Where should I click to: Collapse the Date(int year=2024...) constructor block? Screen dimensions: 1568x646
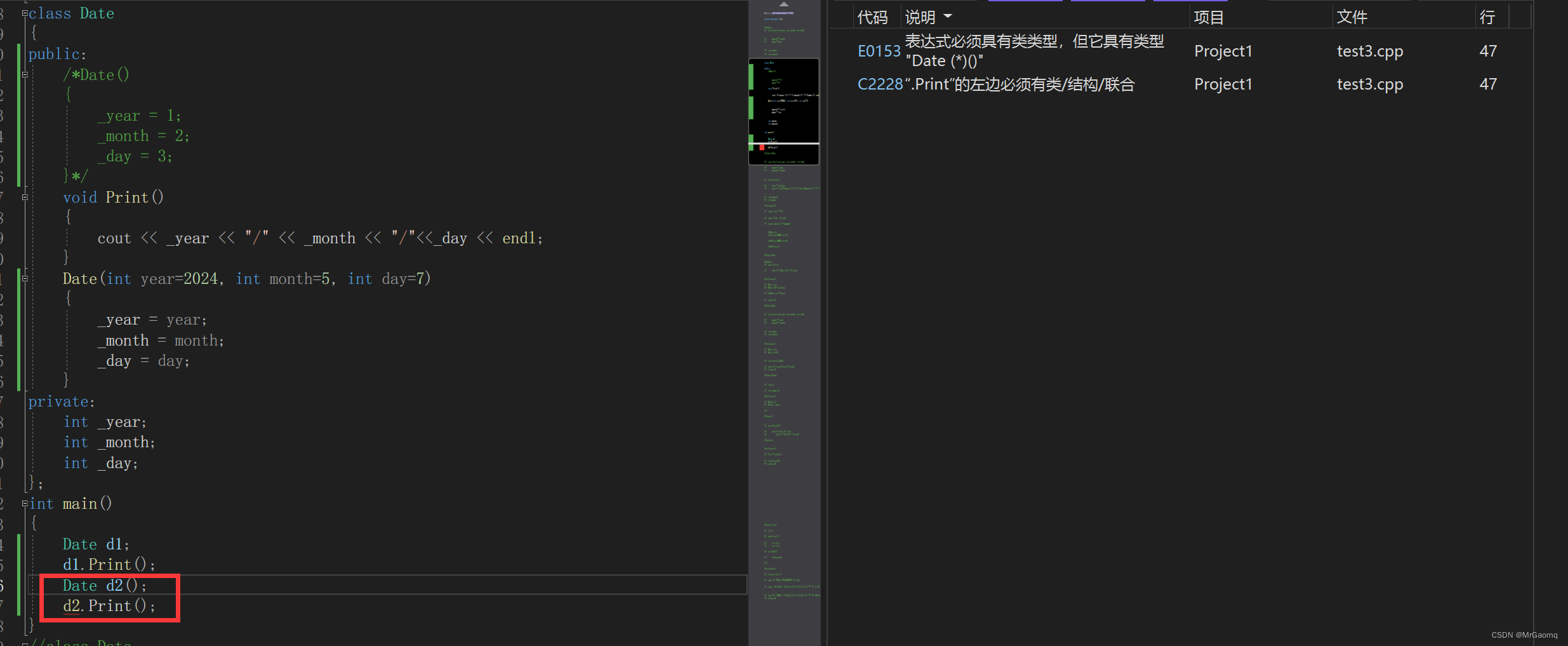click(25, 278)
